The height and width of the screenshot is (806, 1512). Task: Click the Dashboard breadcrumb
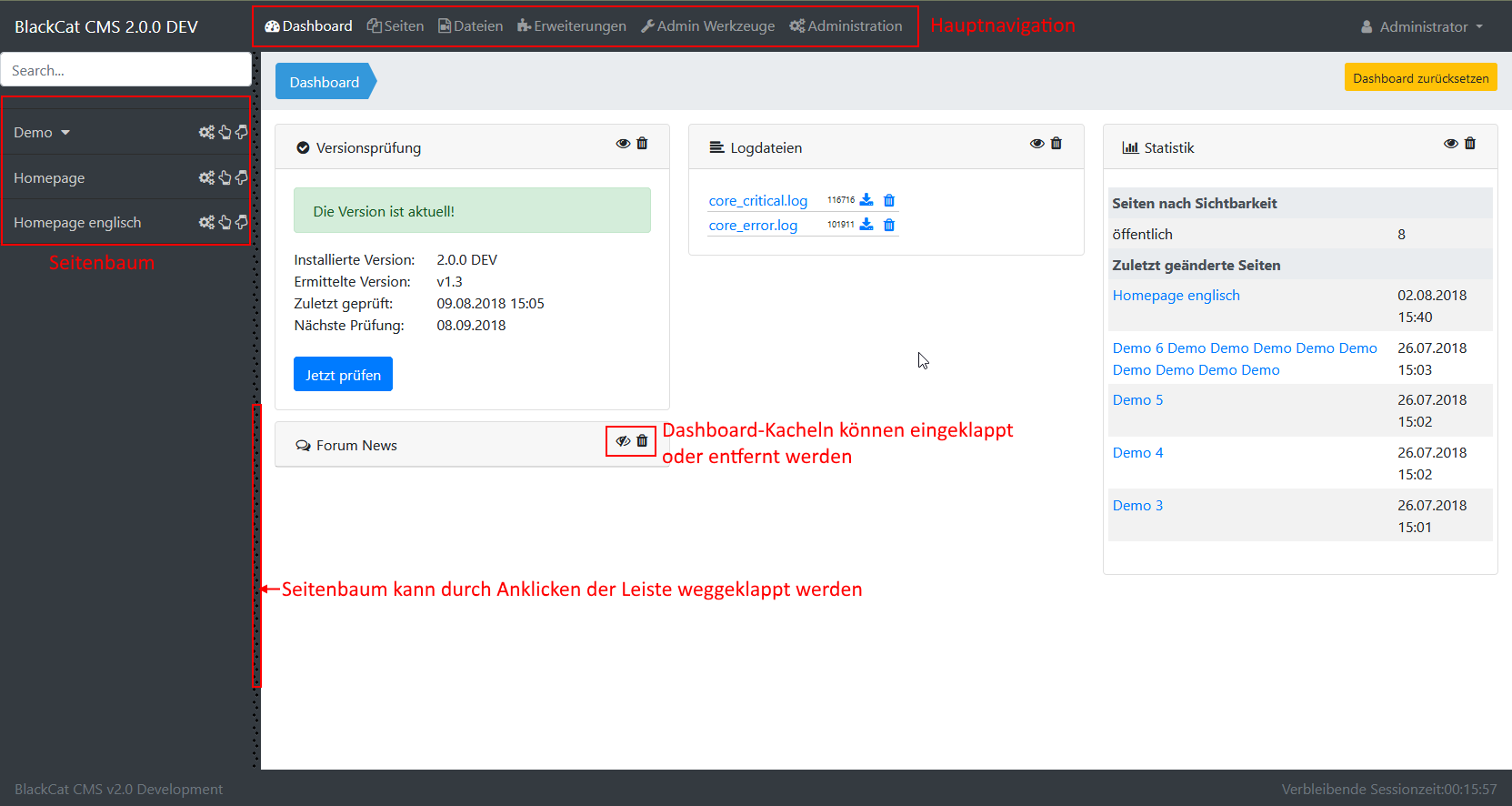pyautogui.click(x=325, y=82)
